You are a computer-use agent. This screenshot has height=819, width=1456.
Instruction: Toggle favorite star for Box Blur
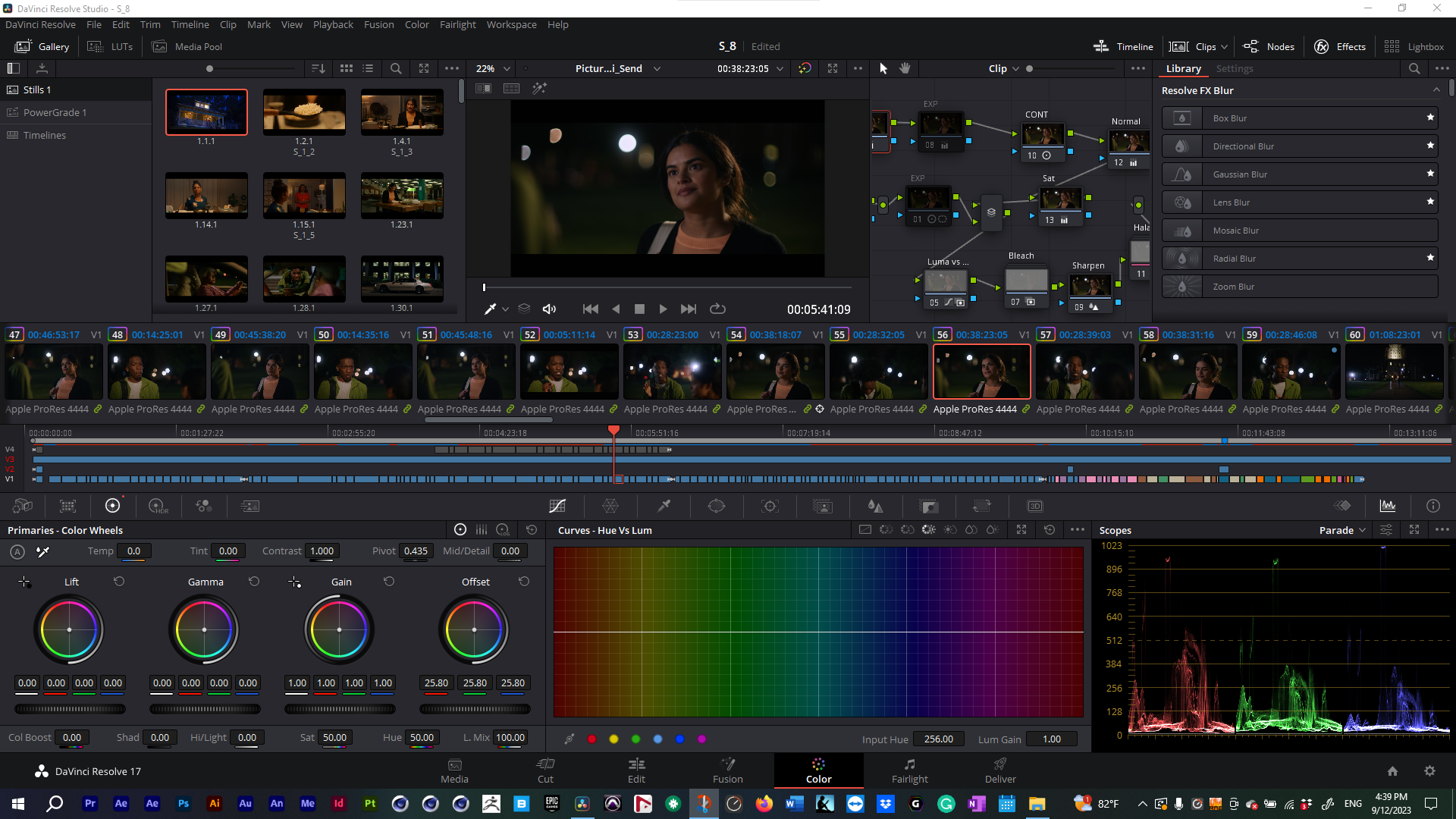pyautogui.click(x=1430, y=118)
